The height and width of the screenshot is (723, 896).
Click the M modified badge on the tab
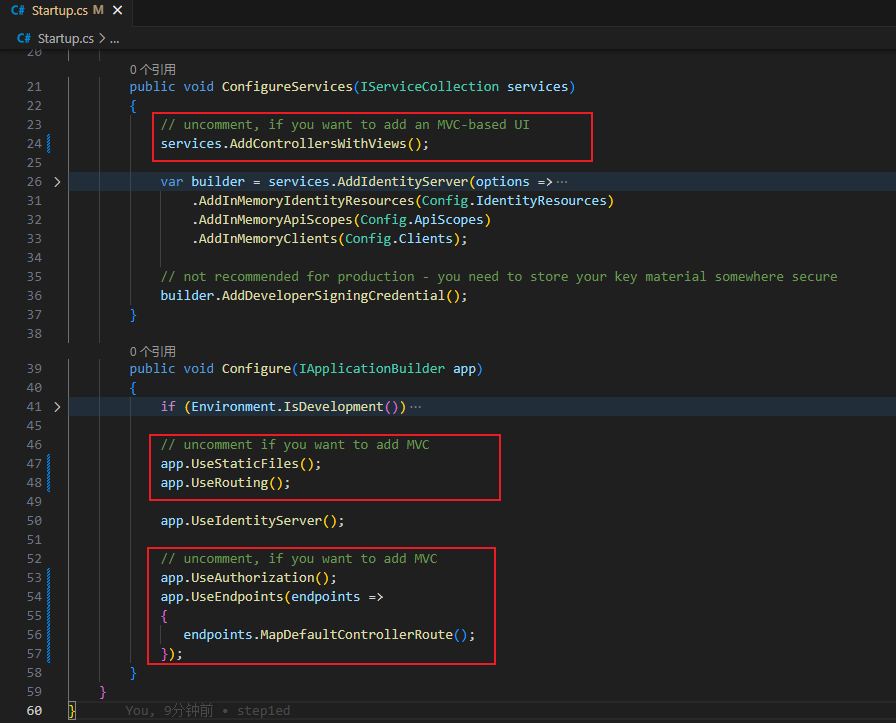tap(98, 10)
